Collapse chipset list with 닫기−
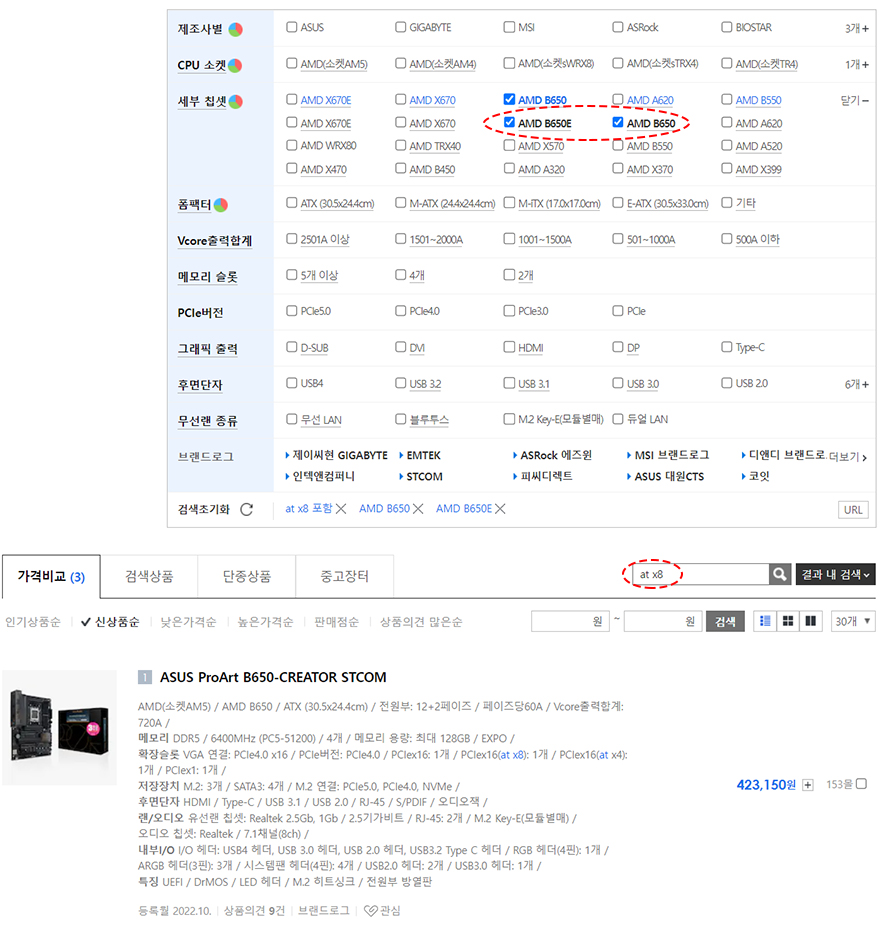This screenshot has height=929, width=880. click(855, 101)
